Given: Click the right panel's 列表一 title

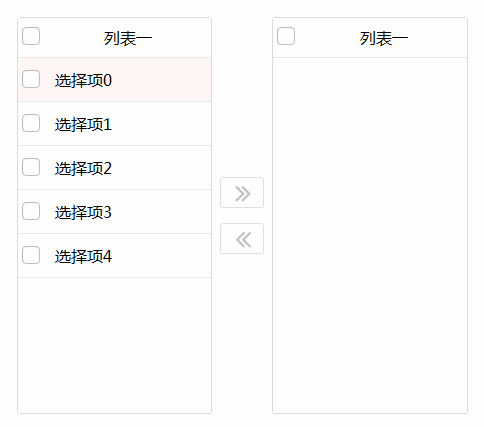Looking at the screenshot, I should 384,38.
